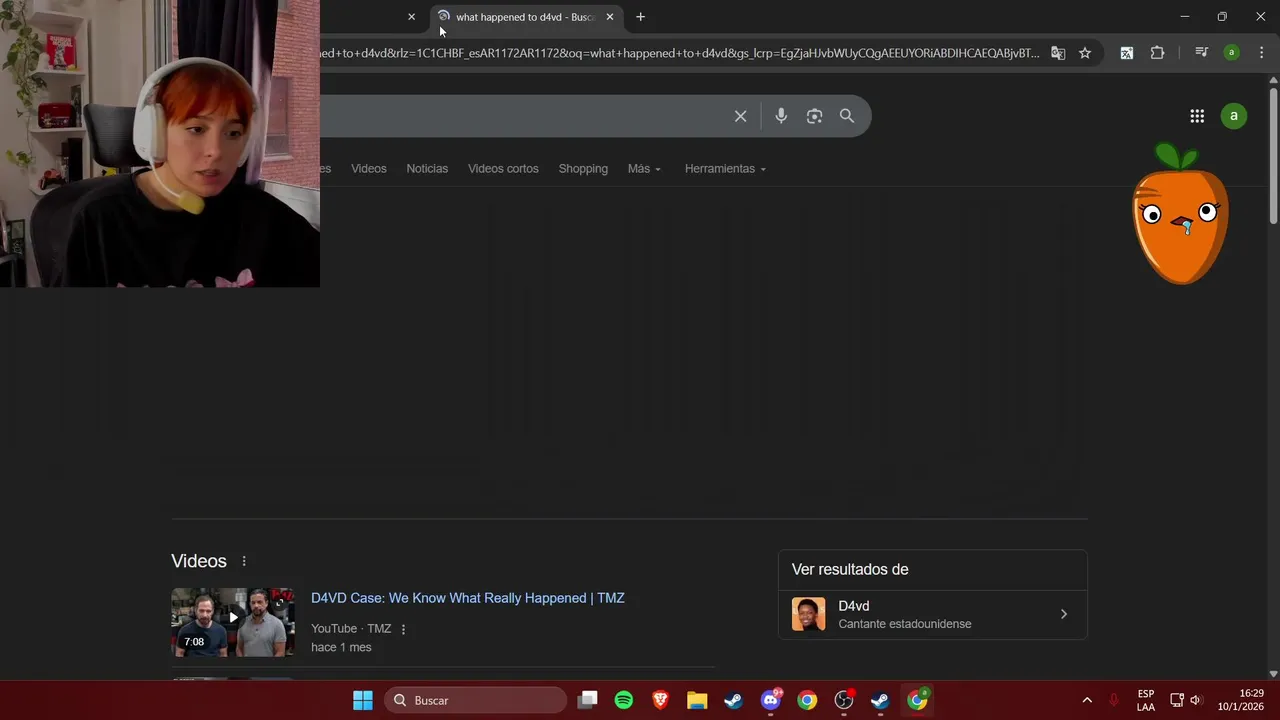This screenshot has width=1280, height=720.
Task: Submit search using the magnifier icon
Action: click(847, 116)
